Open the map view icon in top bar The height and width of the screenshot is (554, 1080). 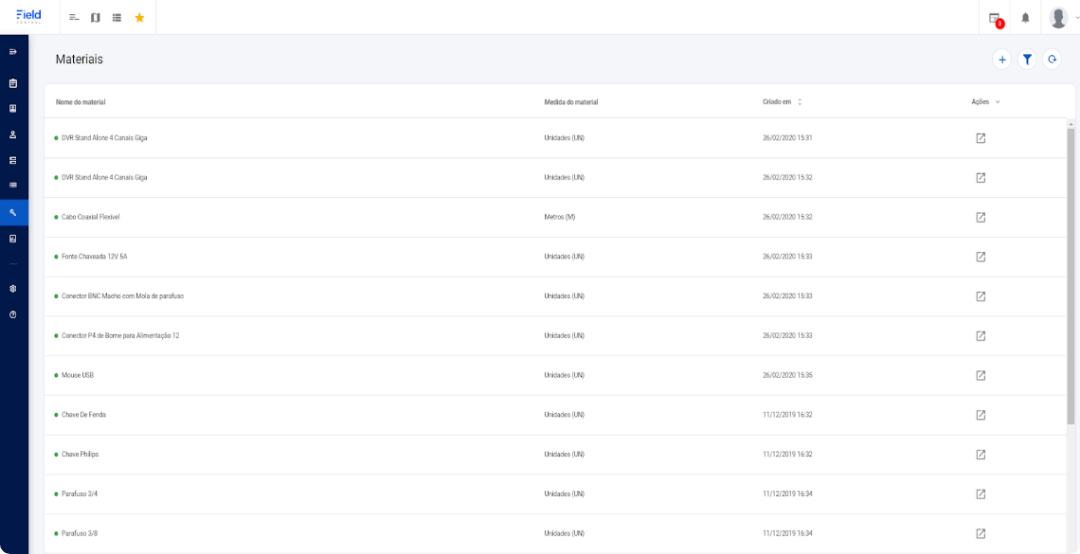[95, 18]
